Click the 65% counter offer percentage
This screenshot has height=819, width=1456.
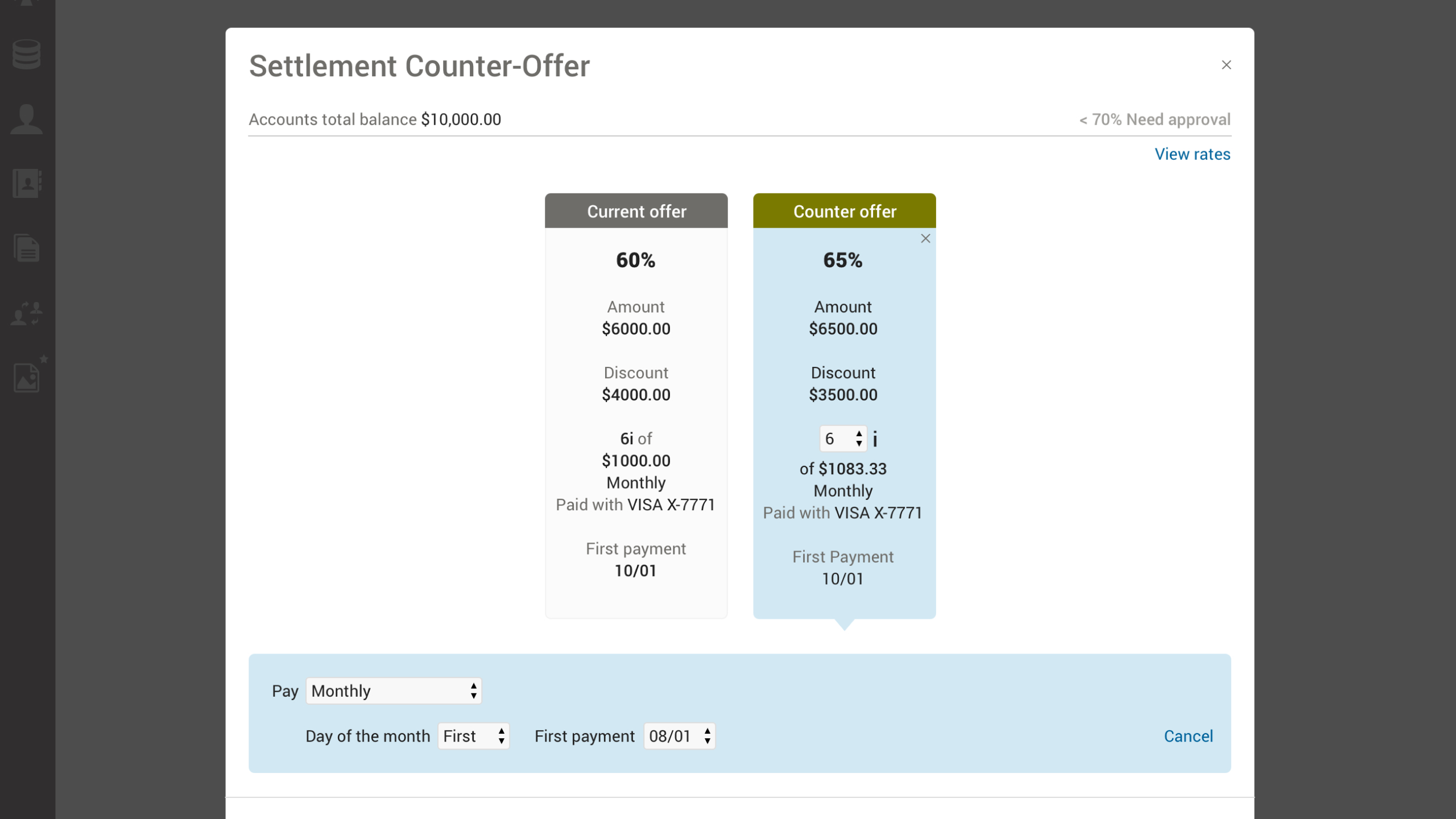tap(842, 260)
